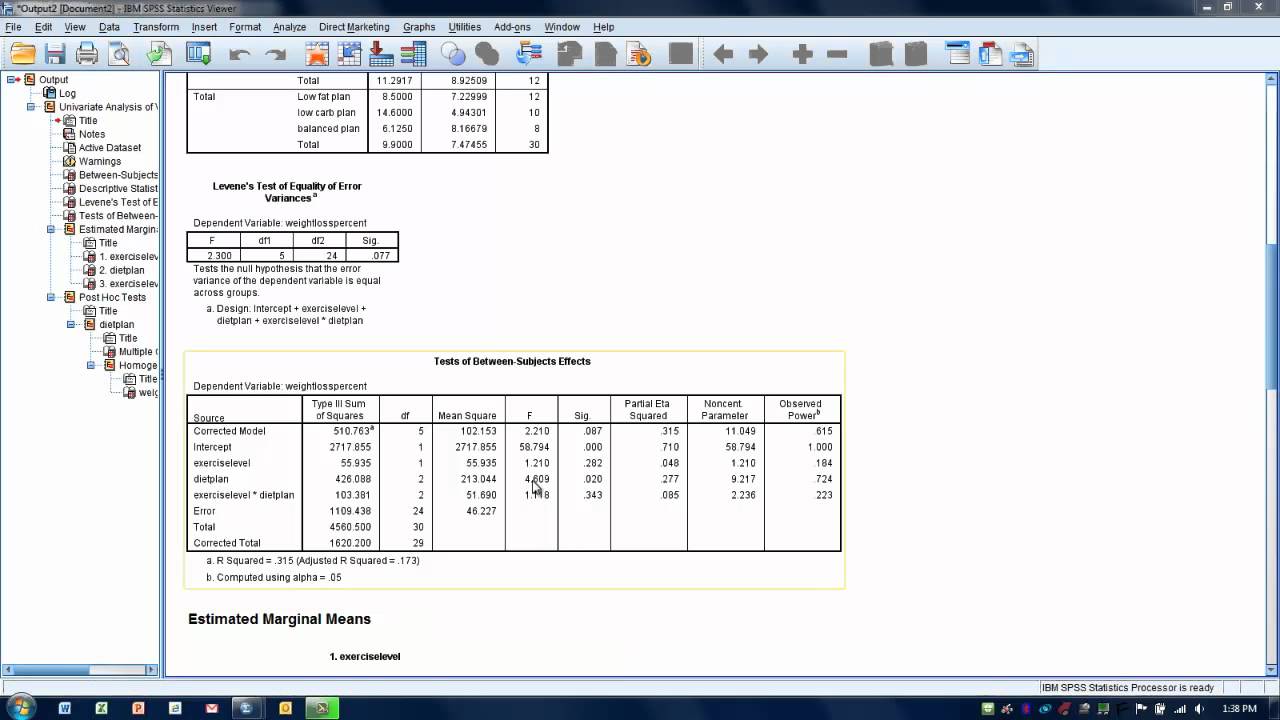The height and width of the screenshot is (720, 1280).
Task: Open the Transform menu
Action: click(156, 27)
